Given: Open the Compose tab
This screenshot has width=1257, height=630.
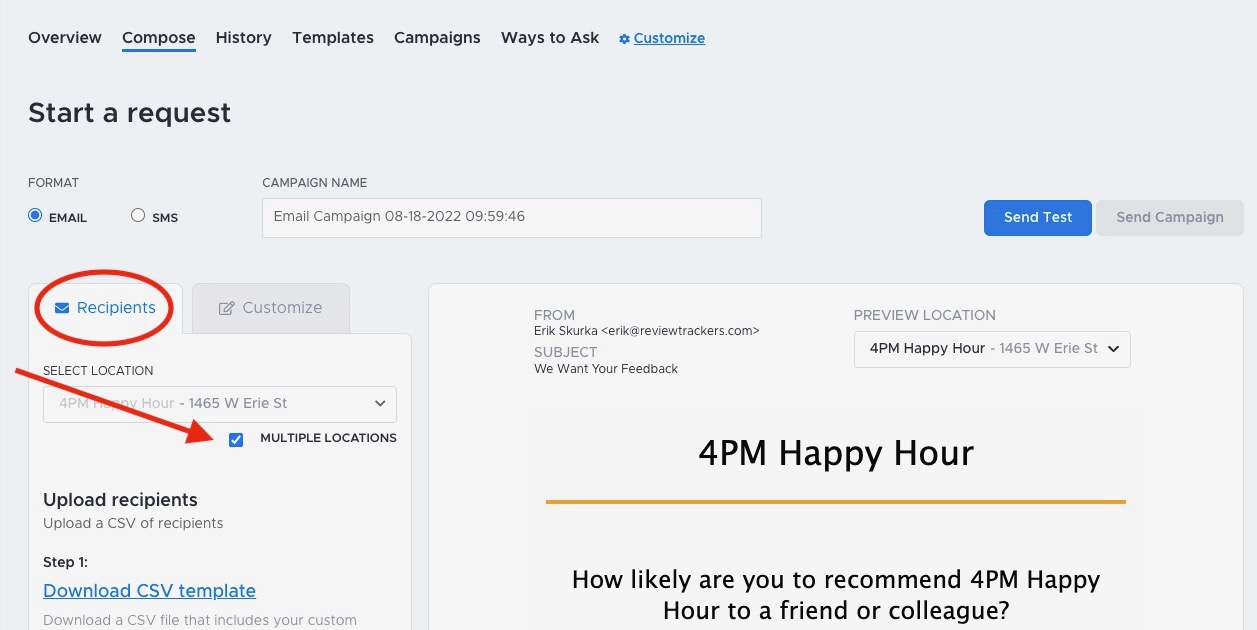Looking at the screenshot, I should [159, 38].
